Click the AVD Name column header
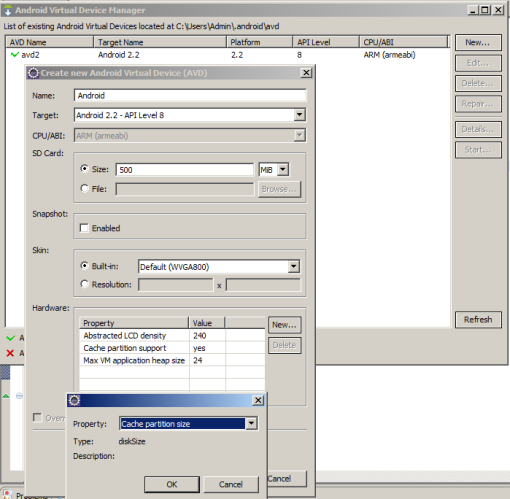Image resolution: width=510 pixels, height=499 pixels. [x=50, y=42]
